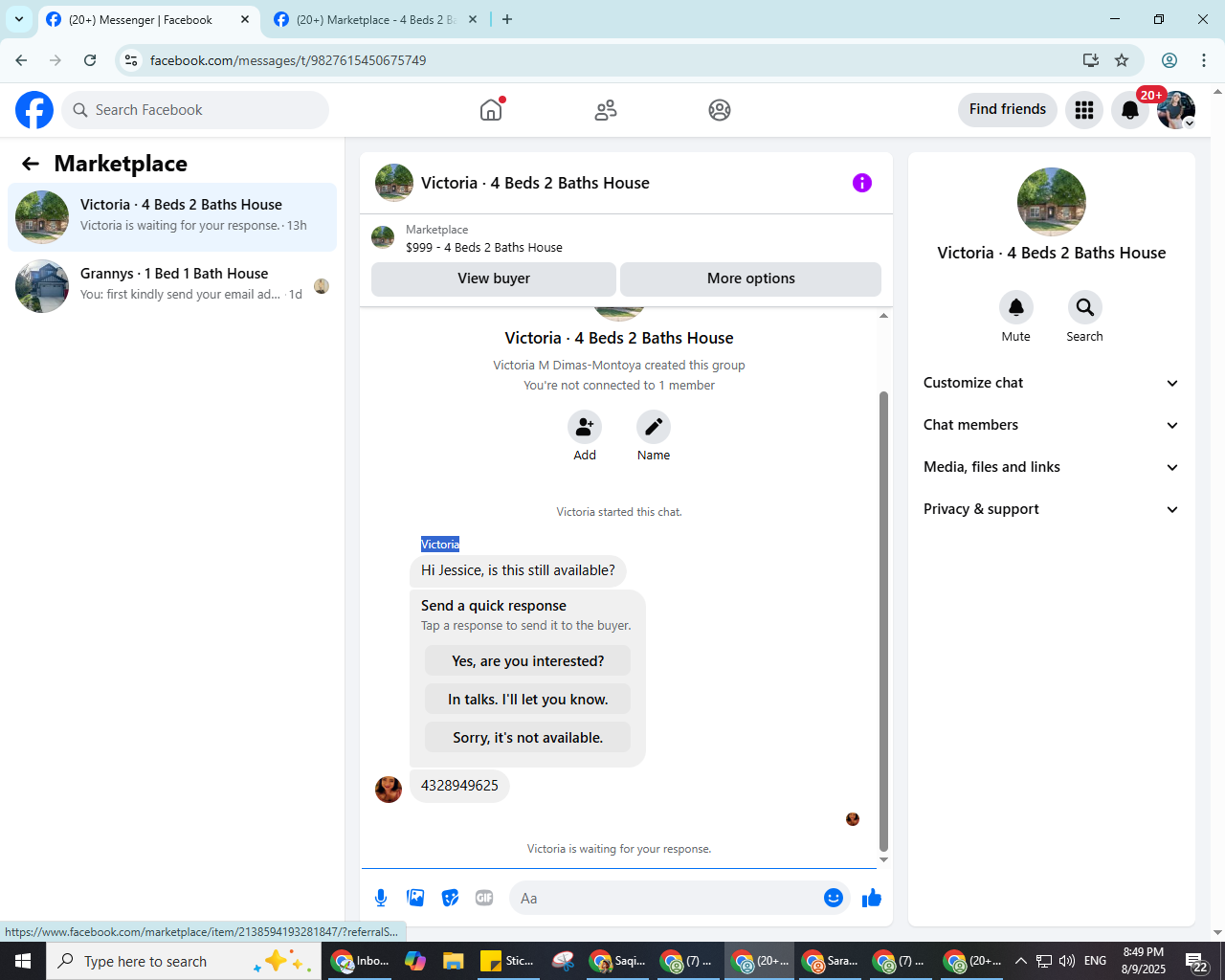Open the Facebook logo home link
1225x980 pixels.
point(34,110)
